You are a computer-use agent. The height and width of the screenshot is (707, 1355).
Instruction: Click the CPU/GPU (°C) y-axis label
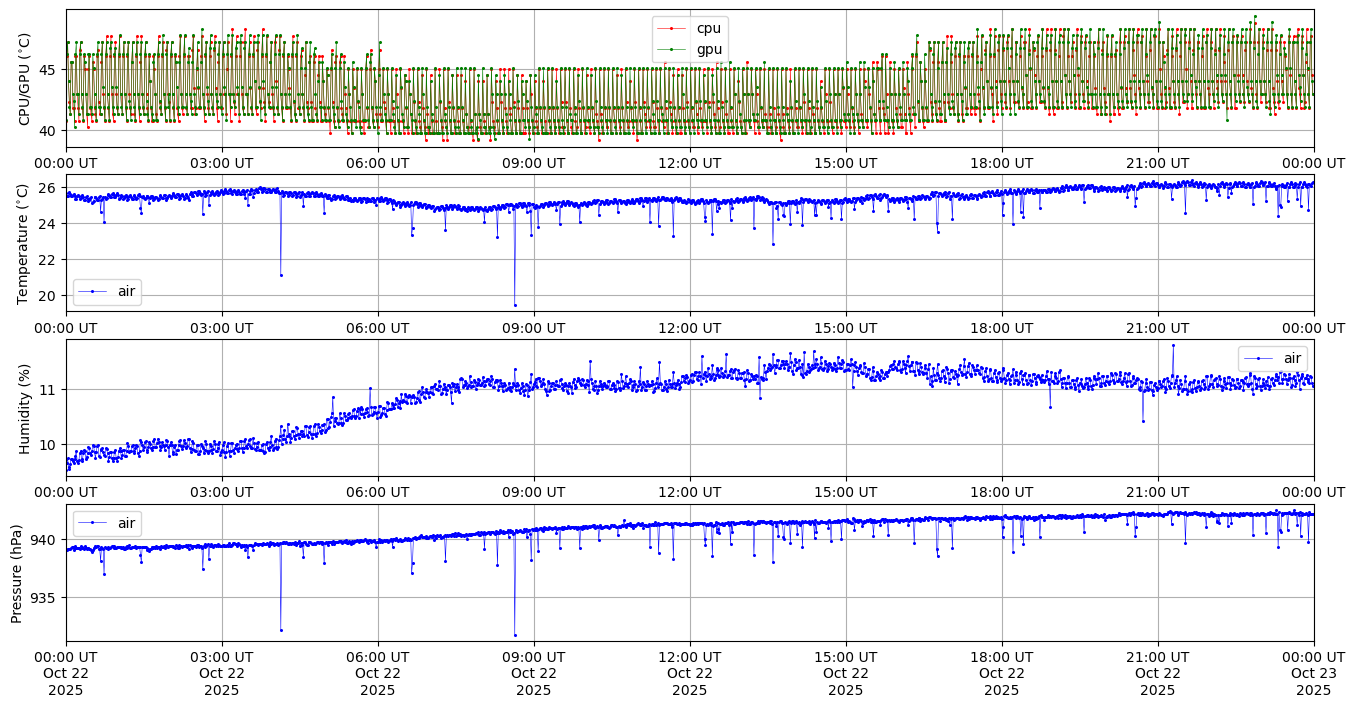coord(25,79)
